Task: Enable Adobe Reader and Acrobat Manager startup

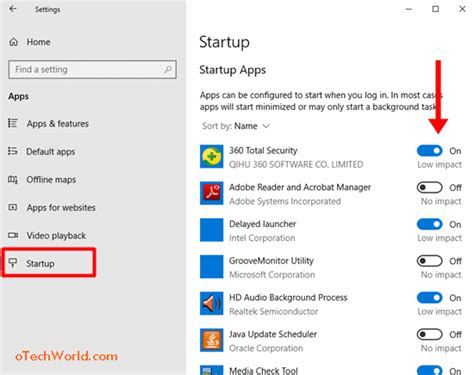Action: (429, 187)
